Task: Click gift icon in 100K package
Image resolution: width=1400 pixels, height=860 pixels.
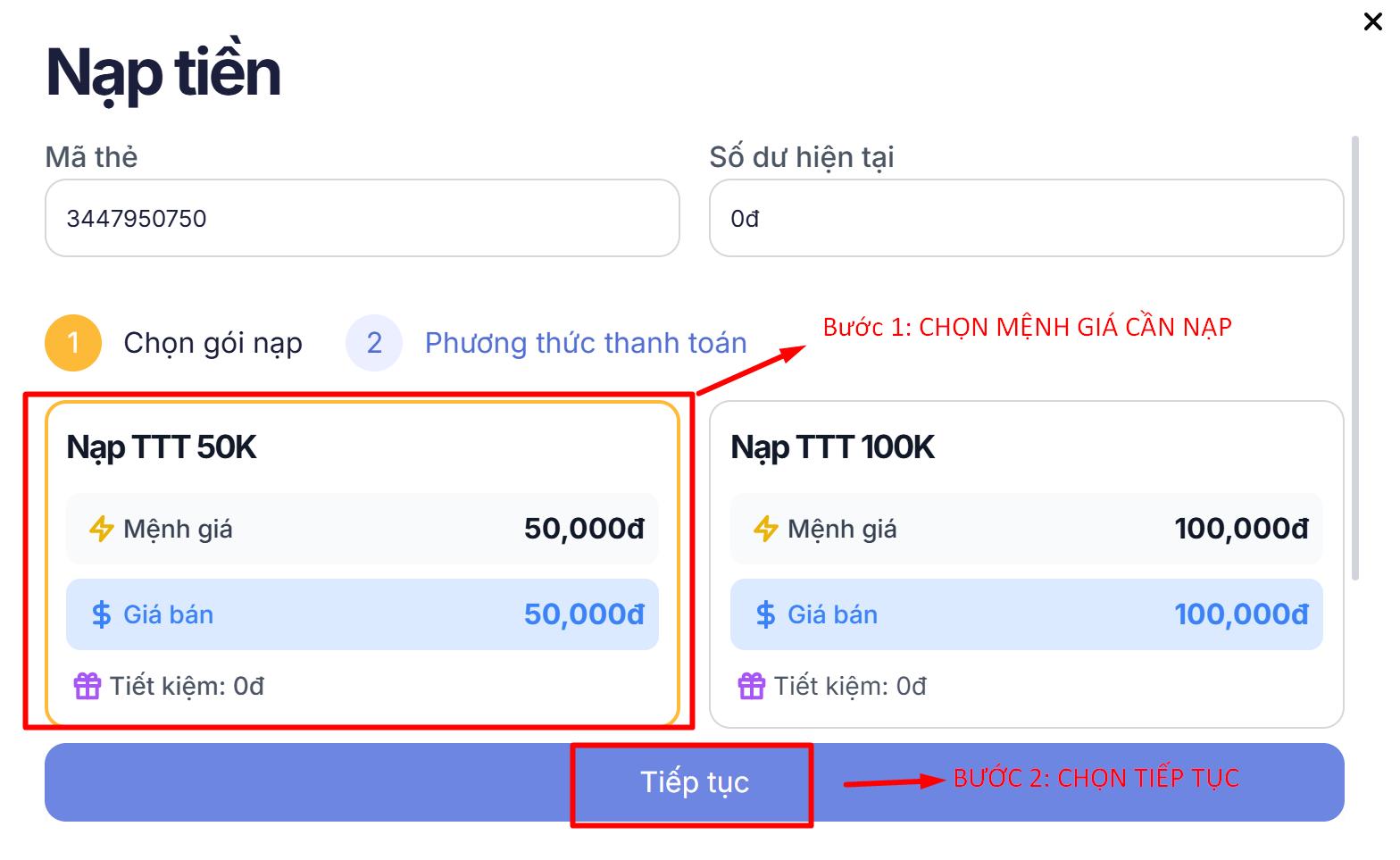Action: 752,686
